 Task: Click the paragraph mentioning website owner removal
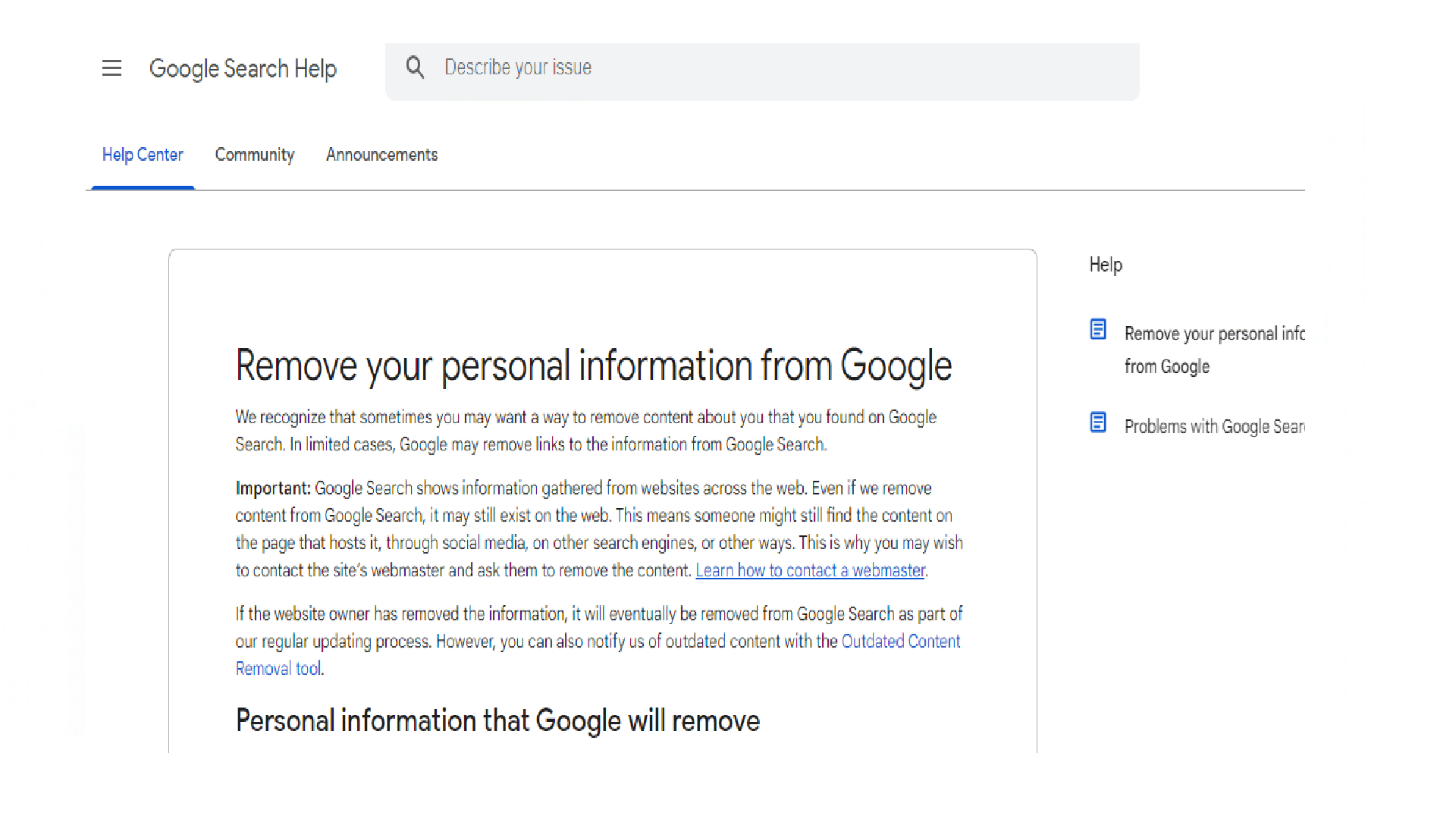[x=598, y=641]
